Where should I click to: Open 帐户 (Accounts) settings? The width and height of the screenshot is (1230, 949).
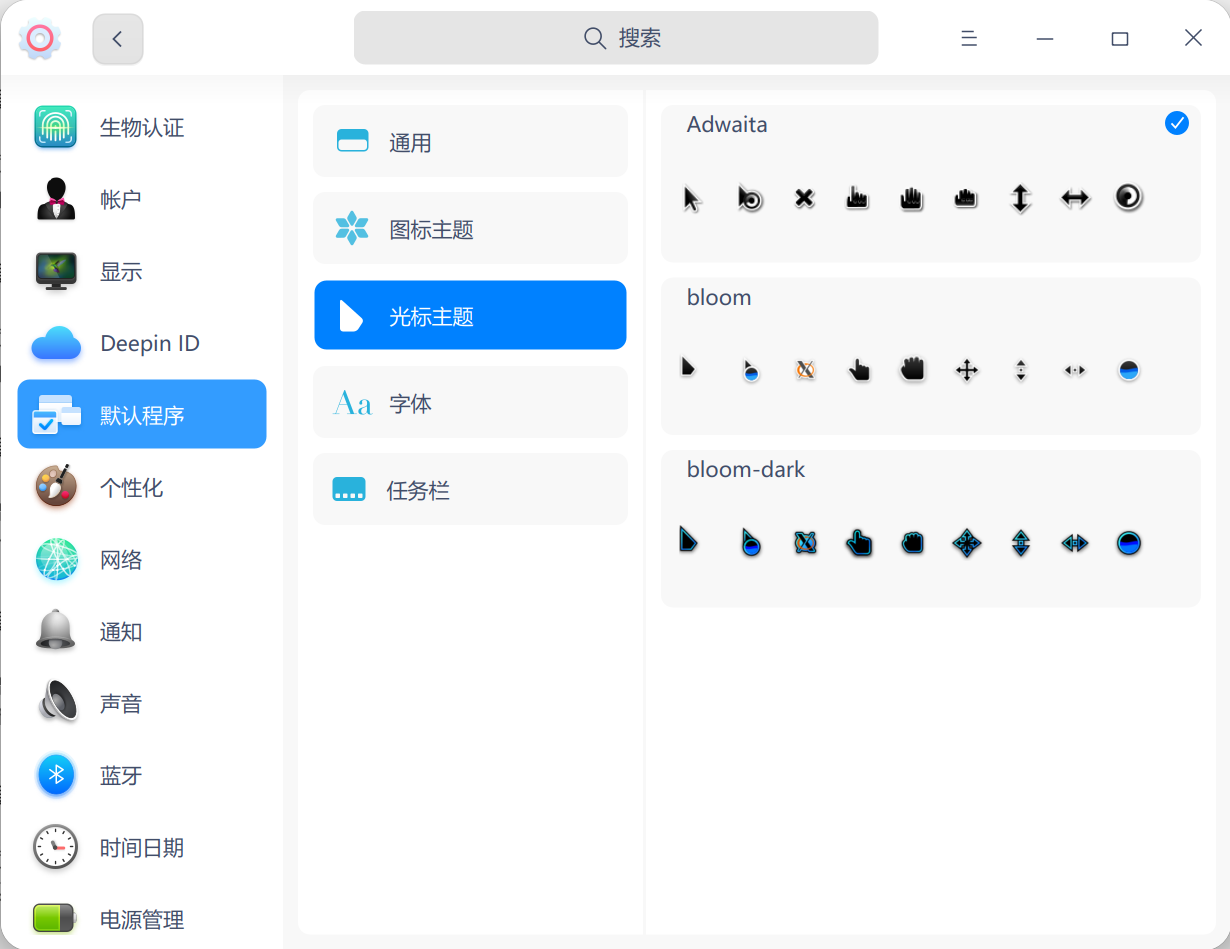tap(55, 199)
